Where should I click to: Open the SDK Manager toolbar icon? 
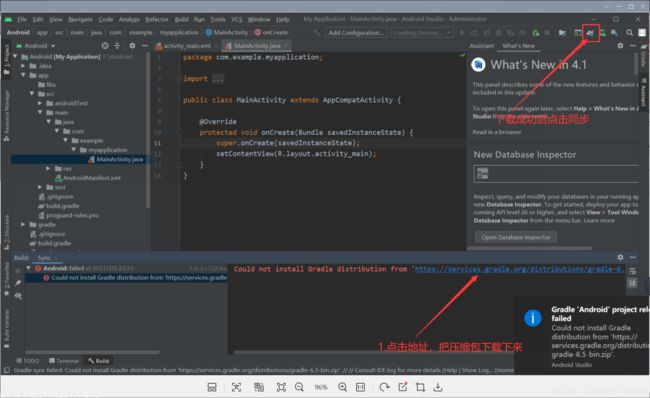[614, 32]
